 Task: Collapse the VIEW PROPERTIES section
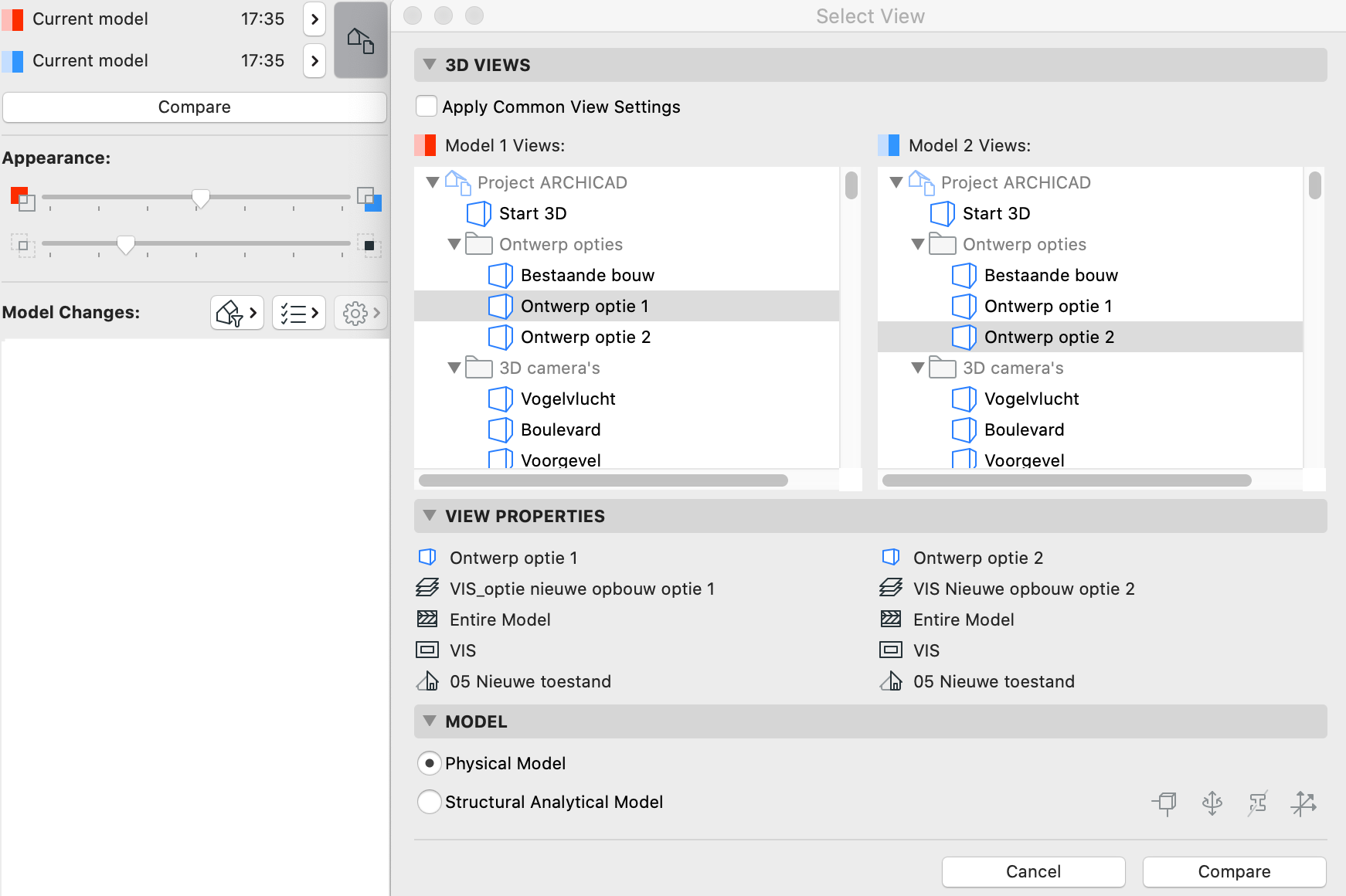tap(430, 516)
